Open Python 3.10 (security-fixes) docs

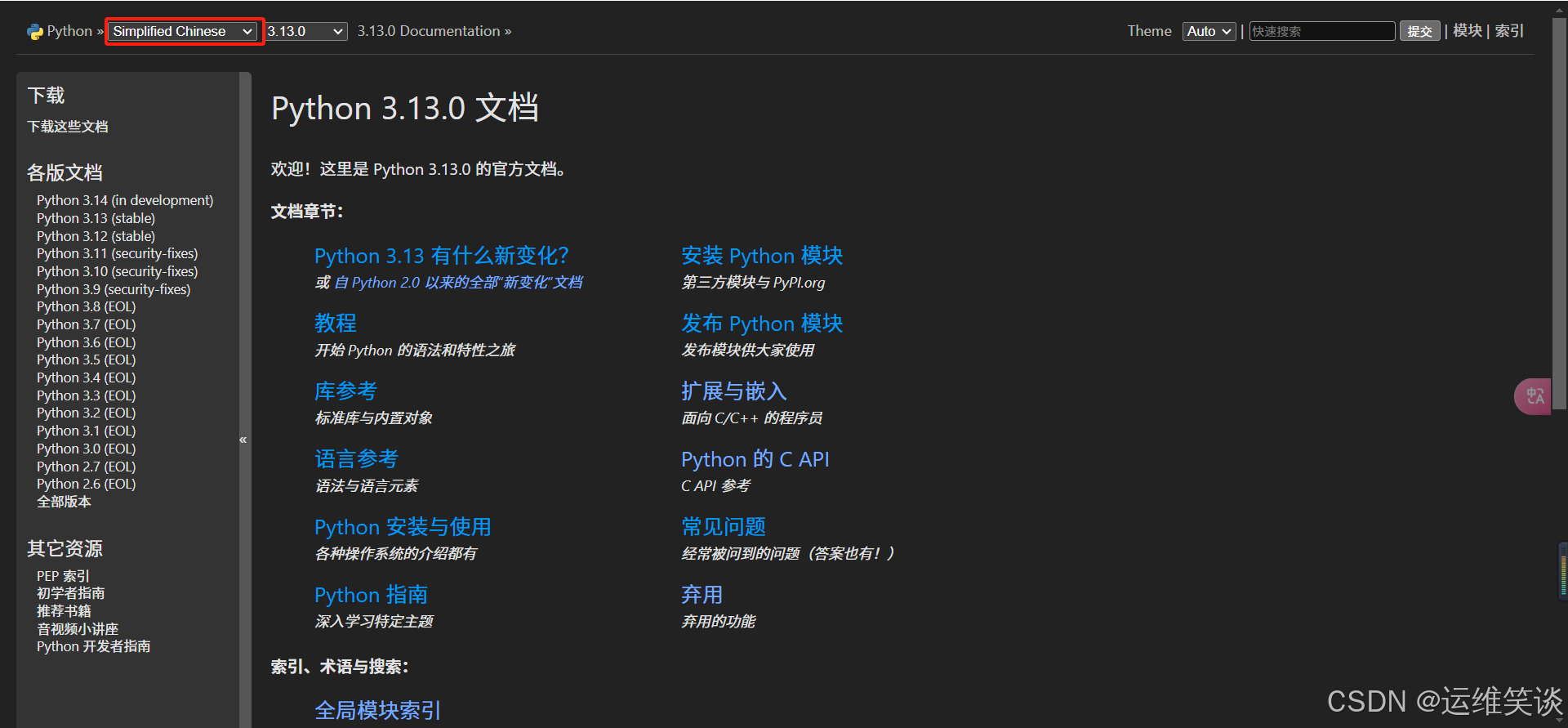pos(117,271)
